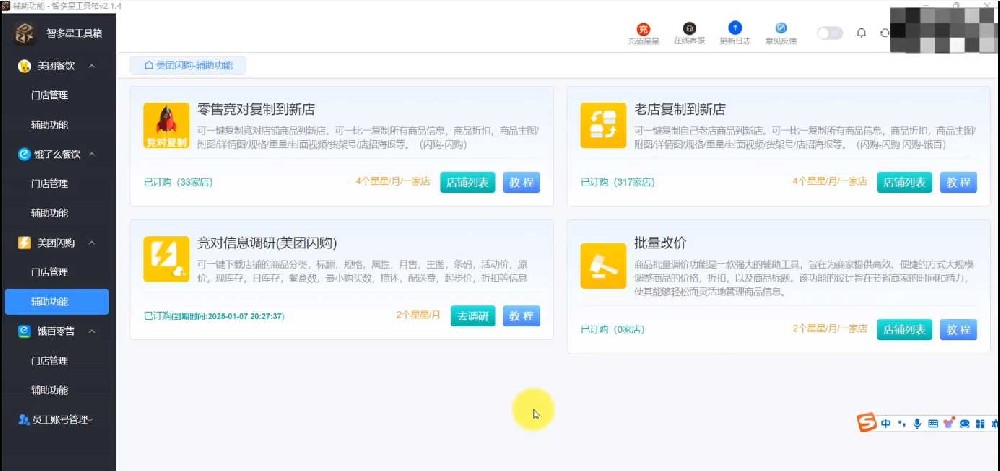1000x471 pixels.
Task: Click the 零售竞对复制到新店 title
Action: (x=256, y=110)
